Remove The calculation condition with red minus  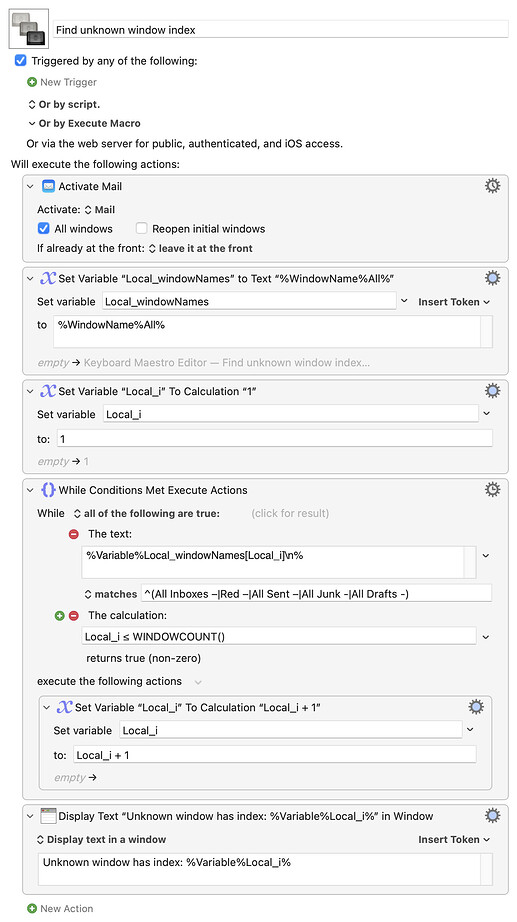[x=74, y=616]
